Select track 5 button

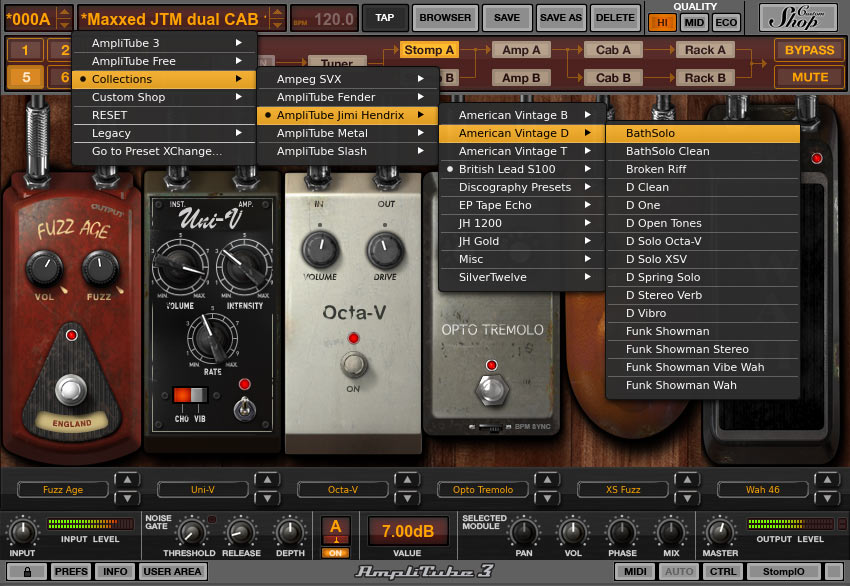[x=25, y=77]
